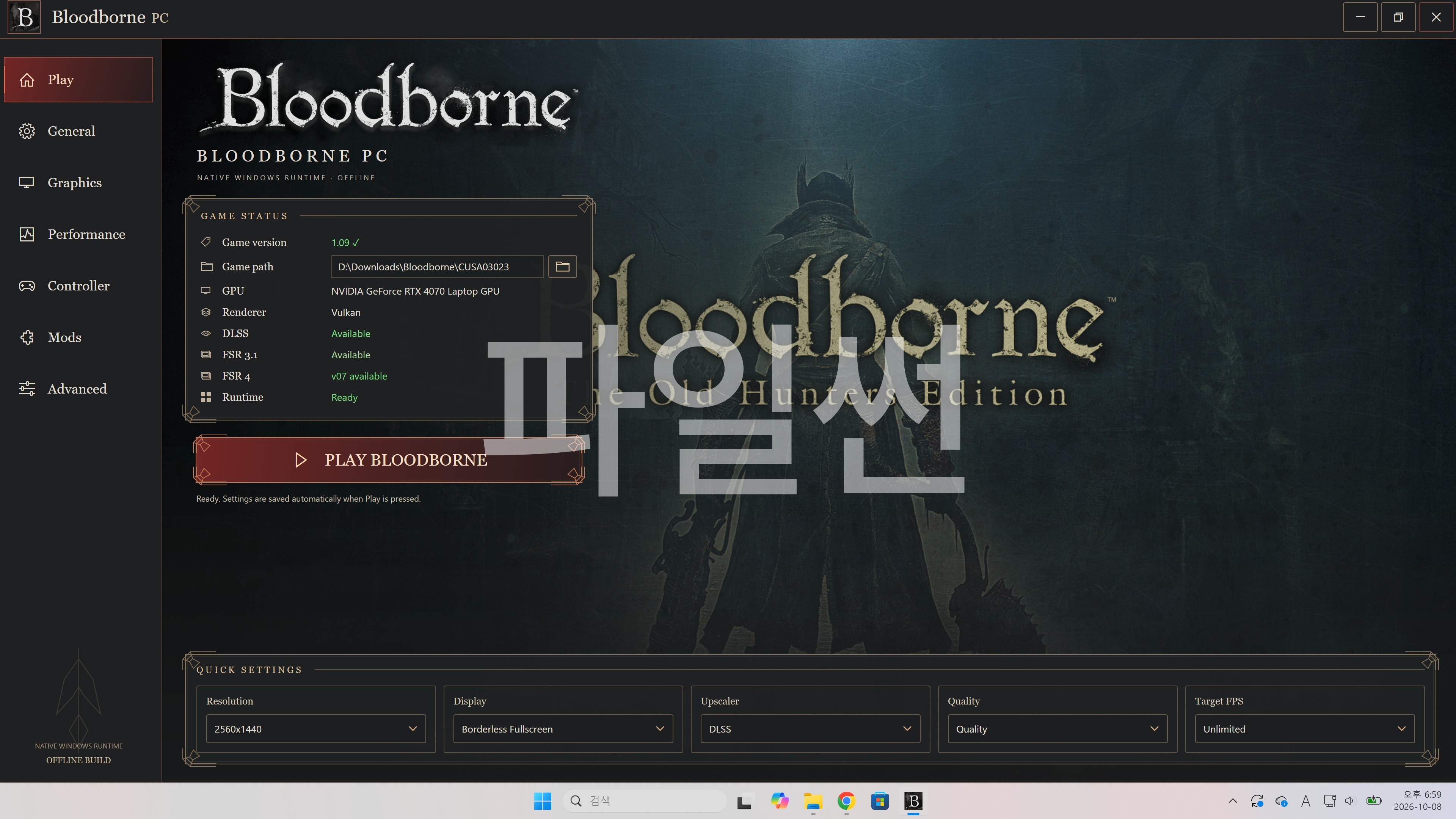Click the Runtime Ready status
1456x819 pixels.
point(344,397)
